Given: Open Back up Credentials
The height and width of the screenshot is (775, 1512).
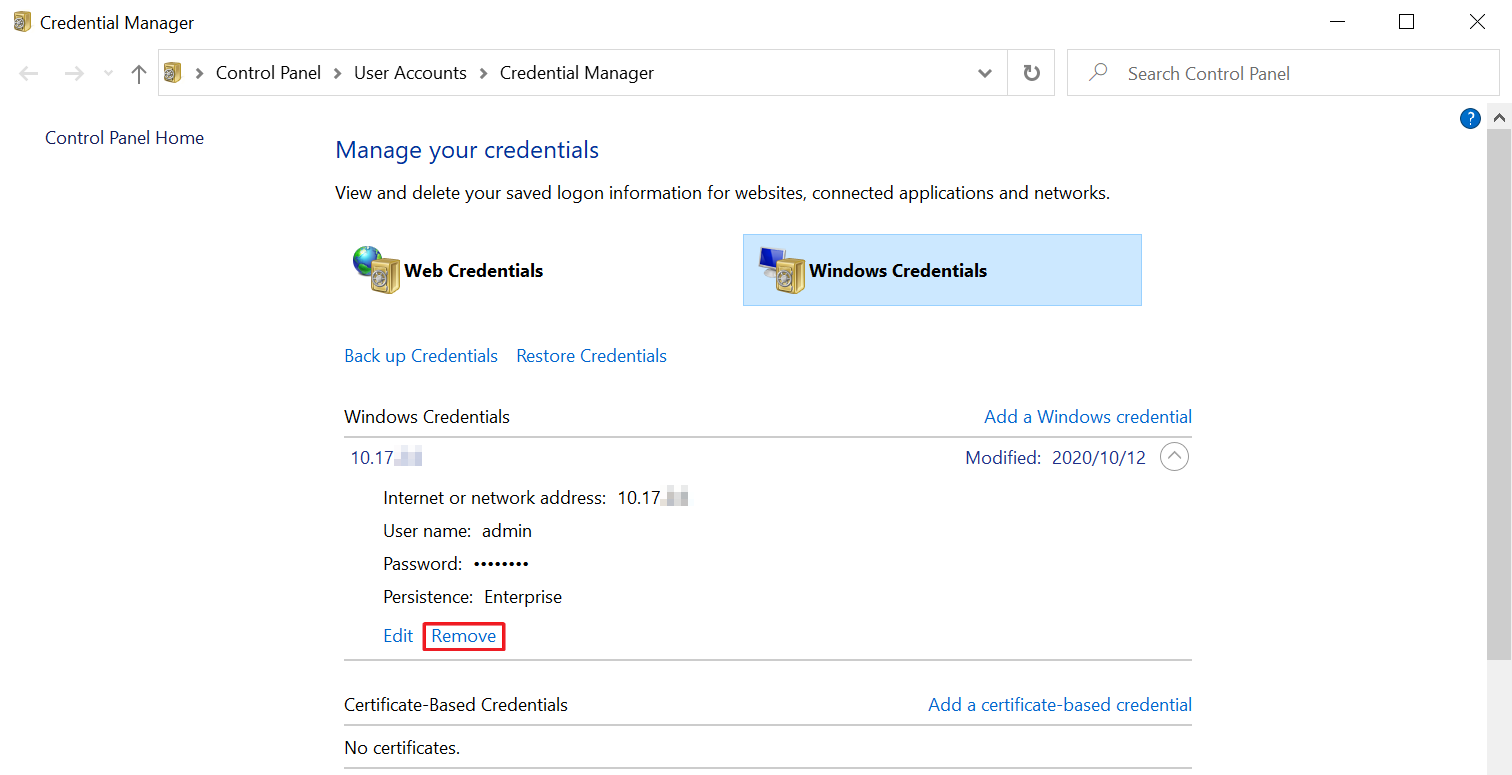Looking at the screenshot, I should click(420, 355).
